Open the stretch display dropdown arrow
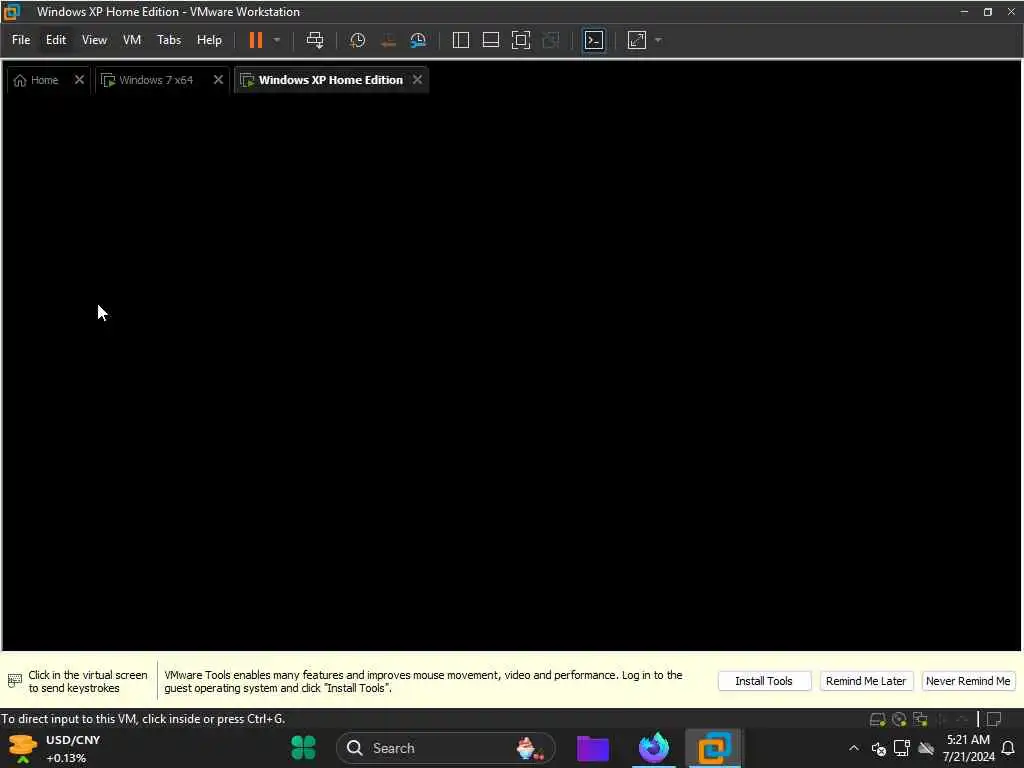Image resolution: width=1024 pixels, height=768 pixels. [658, 40]
